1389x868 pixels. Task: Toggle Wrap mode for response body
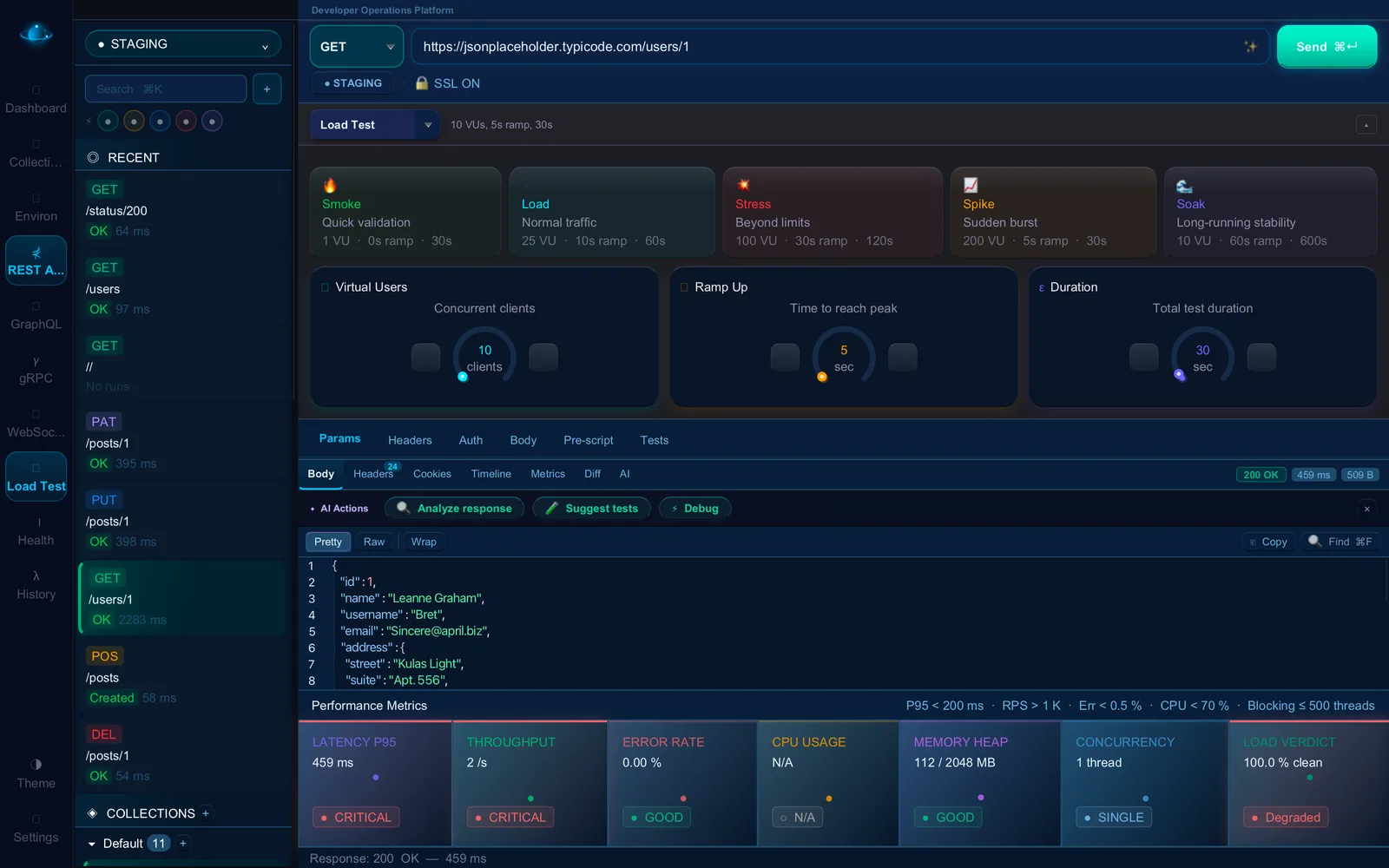(424, 542)
